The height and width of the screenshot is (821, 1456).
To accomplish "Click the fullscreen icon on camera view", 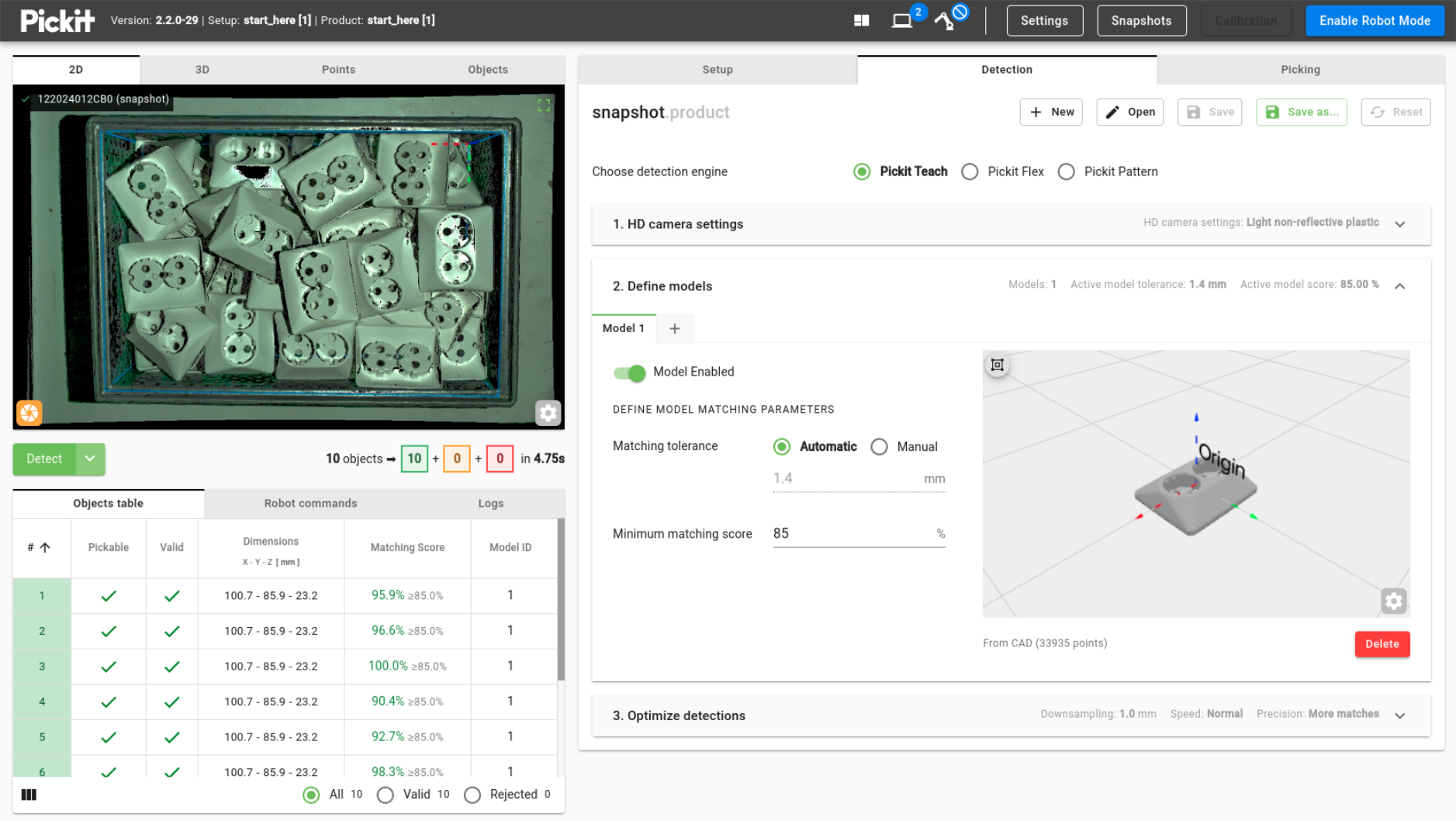I will tap(544, 105).
